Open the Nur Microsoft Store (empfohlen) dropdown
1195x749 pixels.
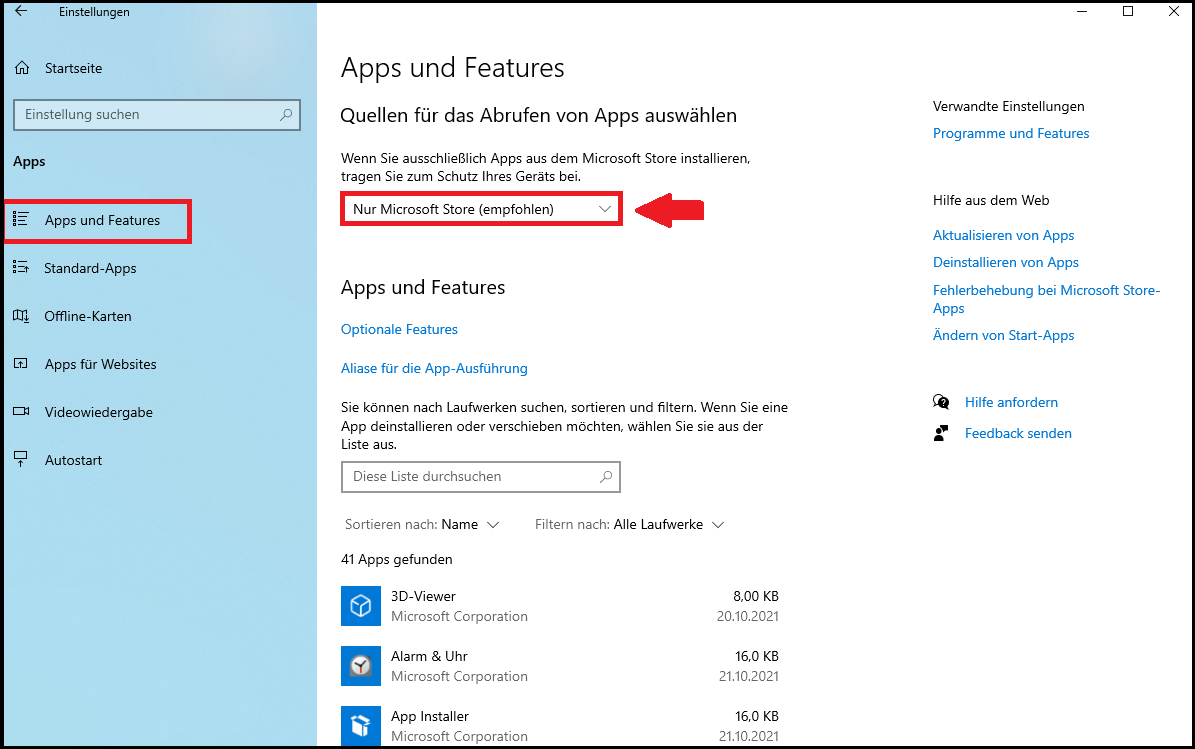pyautogui.click(x=482, y=209)
